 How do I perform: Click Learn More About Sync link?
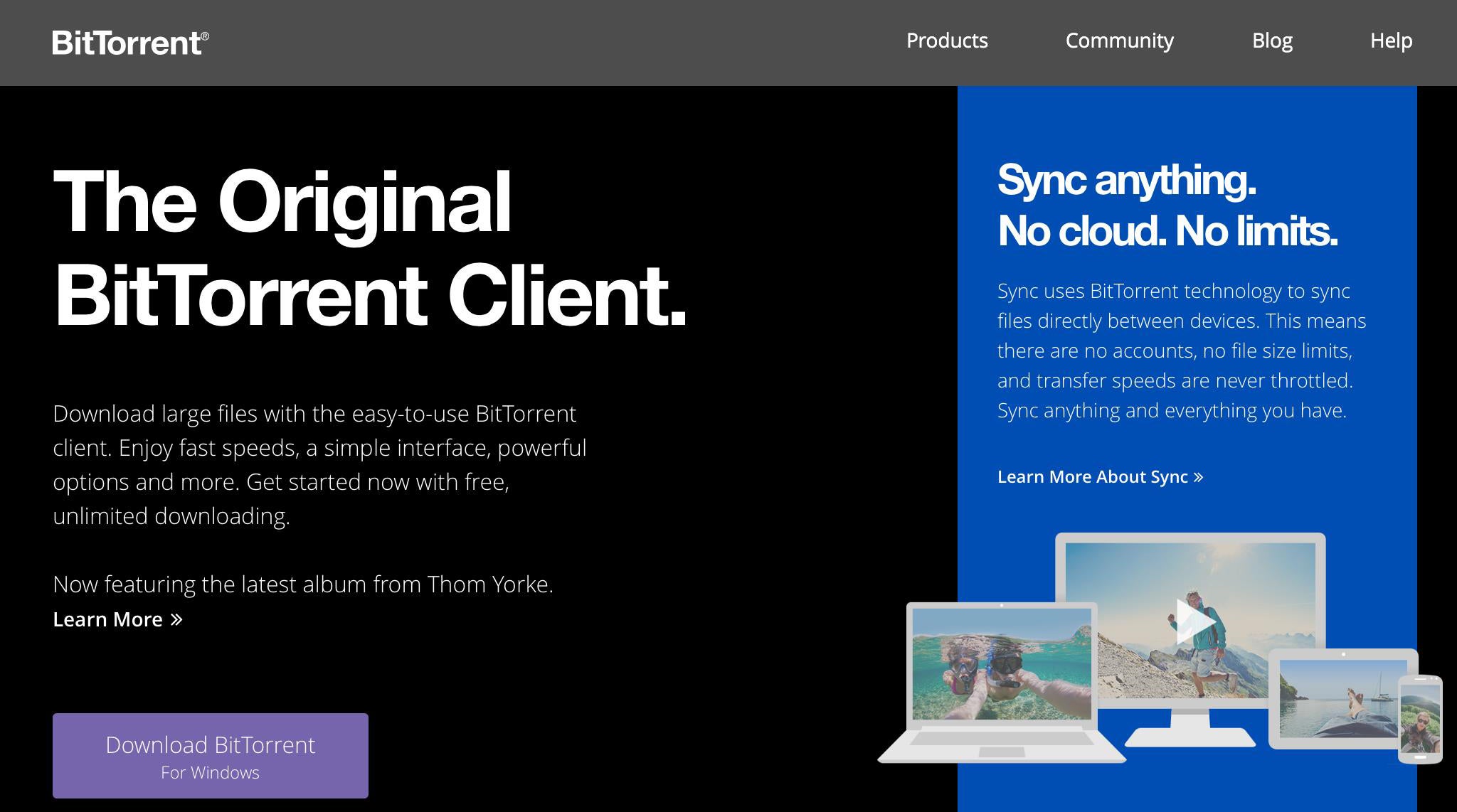point(1100,477)
